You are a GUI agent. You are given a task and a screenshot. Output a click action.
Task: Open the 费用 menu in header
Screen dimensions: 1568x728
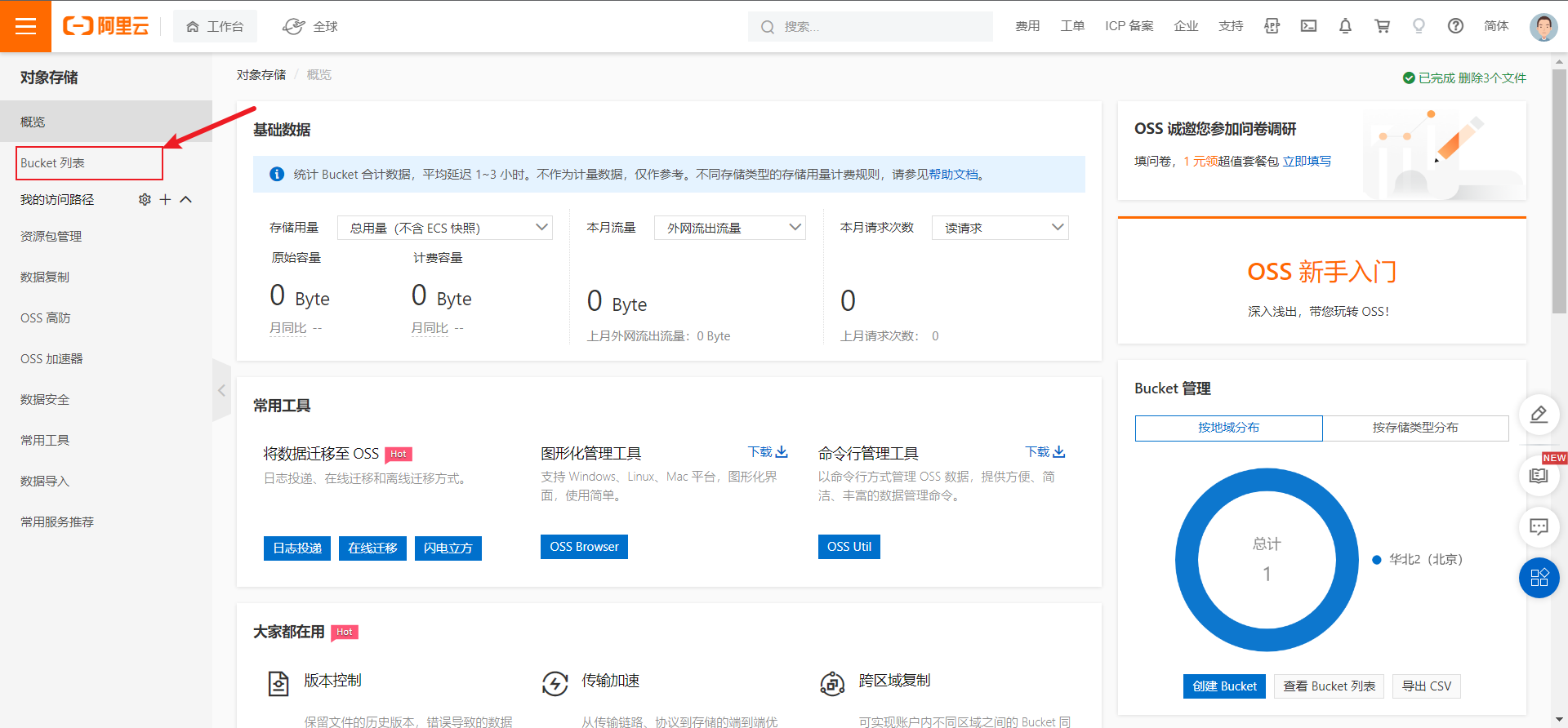pyautogui.click(x=1027, y=26)
